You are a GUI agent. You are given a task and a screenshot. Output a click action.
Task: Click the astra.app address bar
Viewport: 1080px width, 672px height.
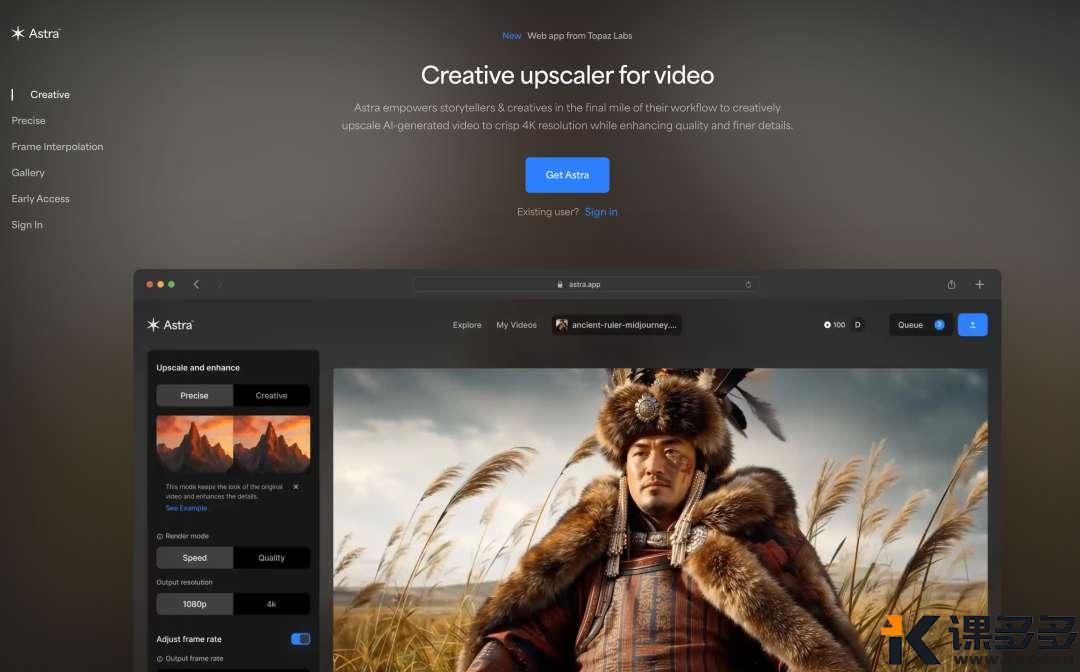(x=585, y=284)
